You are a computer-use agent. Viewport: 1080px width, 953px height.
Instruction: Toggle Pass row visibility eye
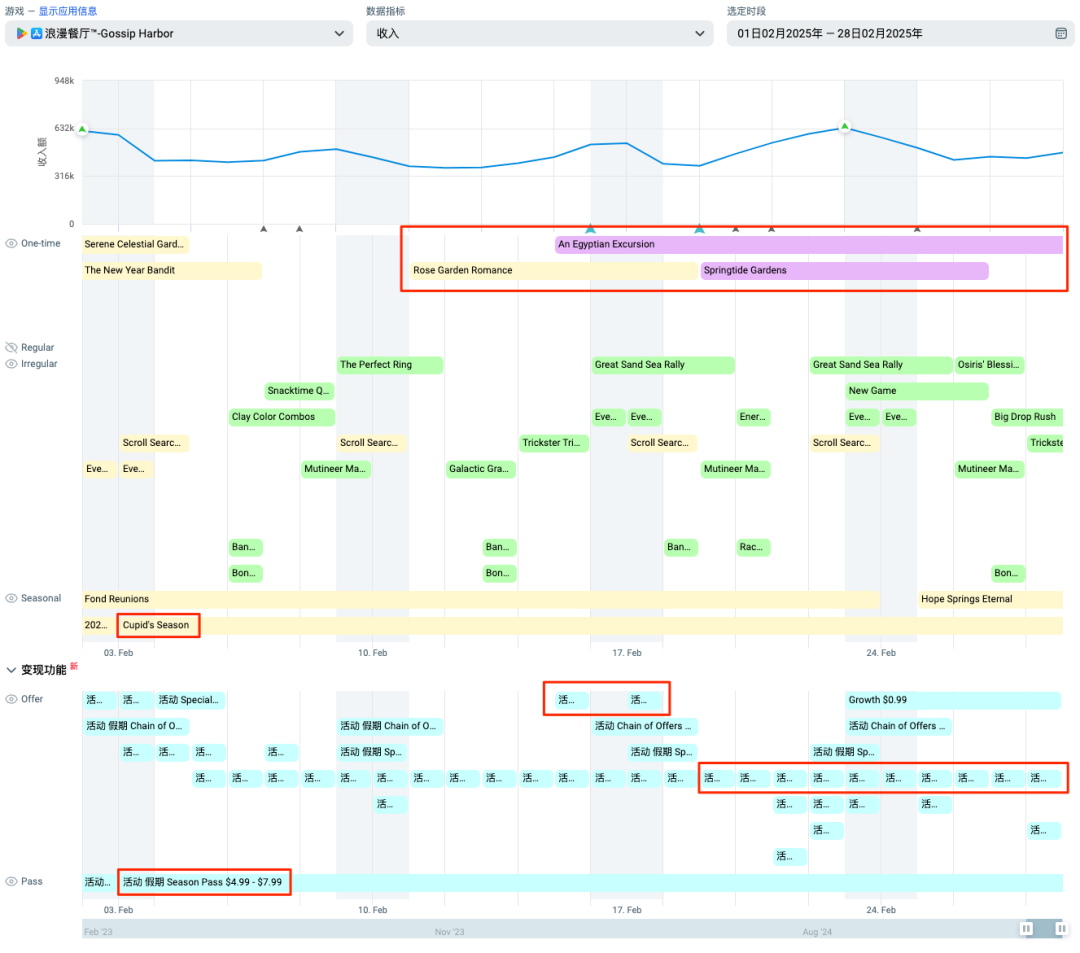click(11, 881)
